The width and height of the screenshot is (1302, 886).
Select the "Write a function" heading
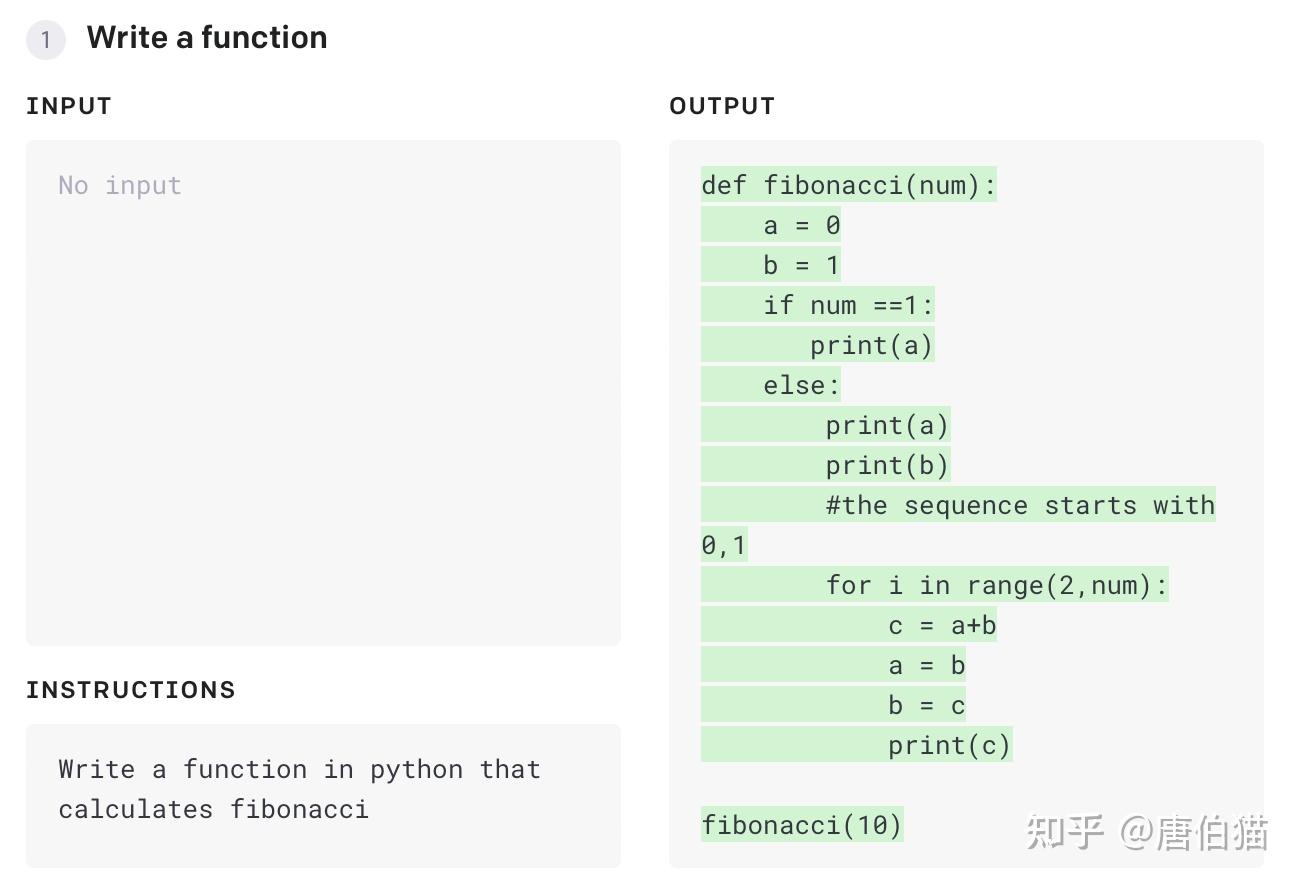coord(207,38)
